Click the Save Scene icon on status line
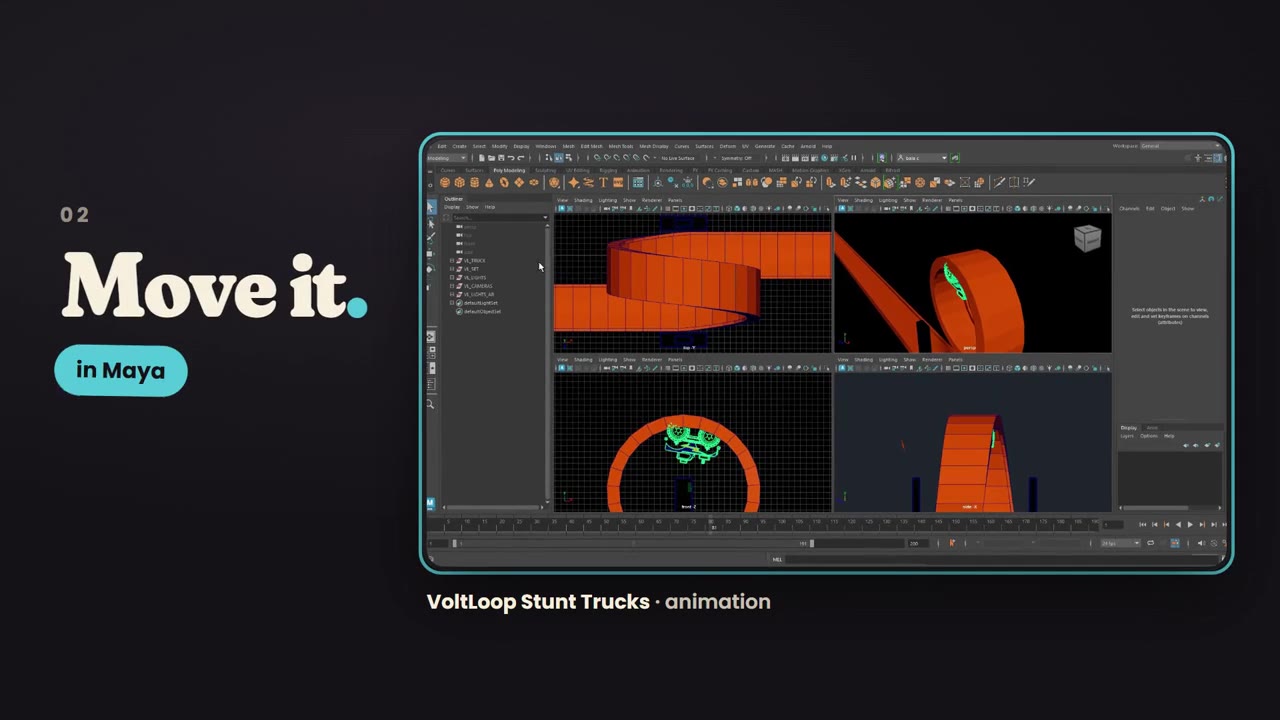This screenshot has height=720, width=1280. click(x=501, y=158)
